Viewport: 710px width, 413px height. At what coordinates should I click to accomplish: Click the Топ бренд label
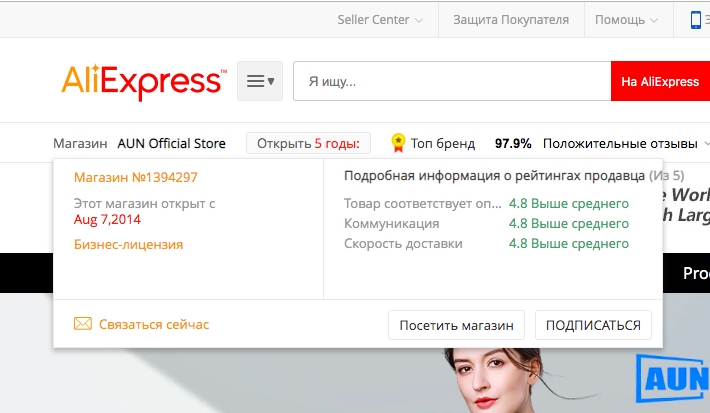[443, 144]
